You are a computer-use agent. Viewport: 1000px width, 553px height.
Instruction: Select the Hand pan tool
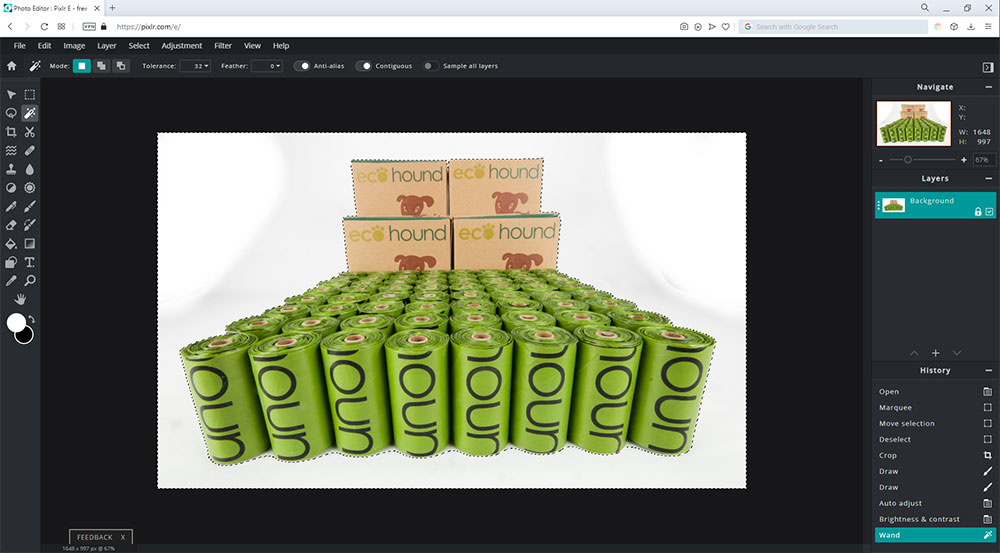(x=20, y=299)
